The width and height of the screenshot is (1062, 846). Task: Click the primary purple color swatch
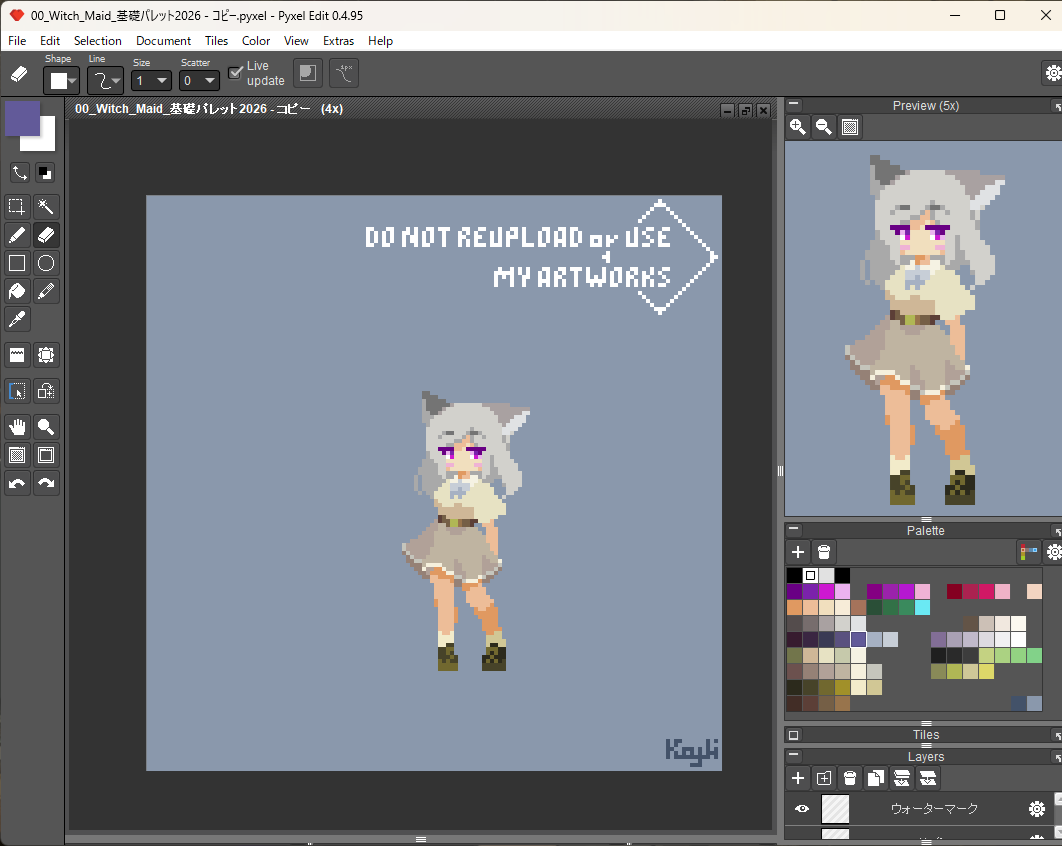coord(20,117)
